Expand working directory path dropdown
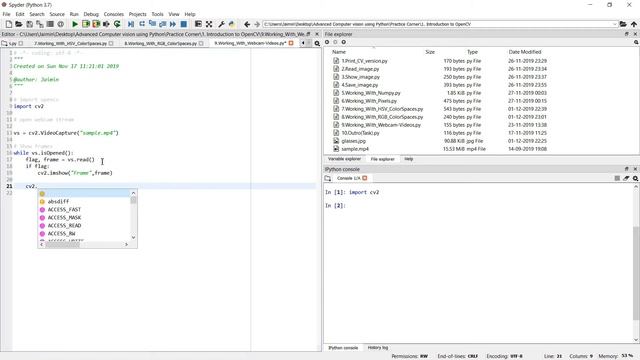The height and width of the screenshot is (360, 640). (x=614, y=24)
